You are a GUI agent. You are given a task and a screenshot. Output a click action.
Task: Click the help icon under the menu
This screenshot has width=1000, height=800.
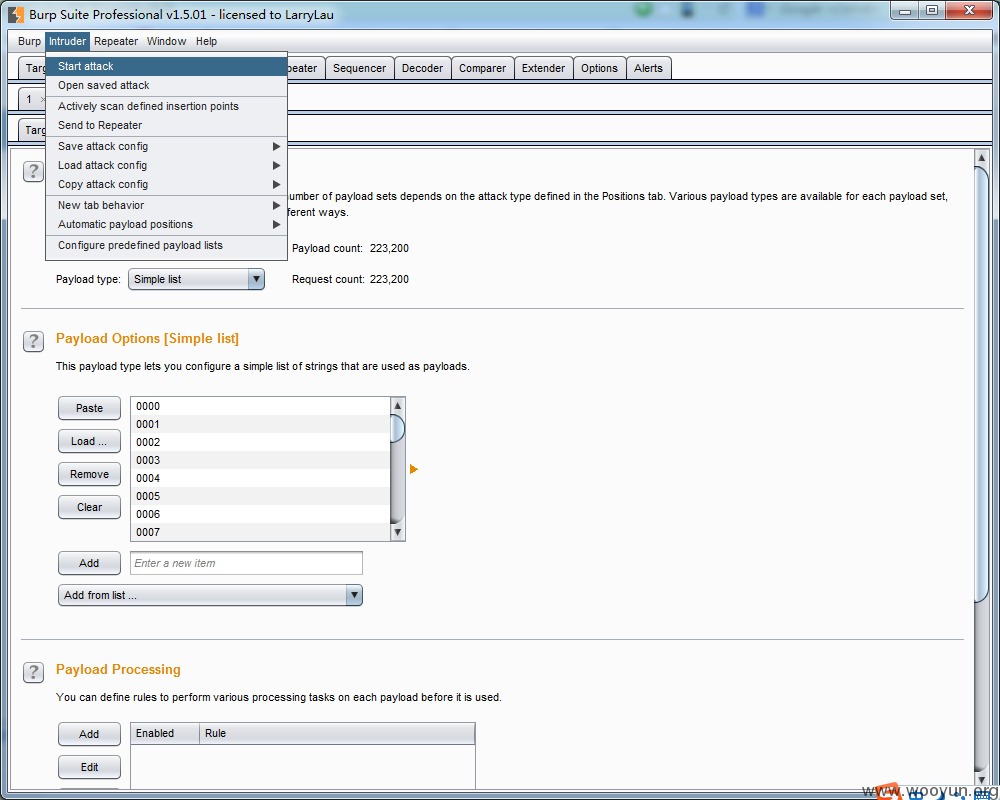coord(33,171)
